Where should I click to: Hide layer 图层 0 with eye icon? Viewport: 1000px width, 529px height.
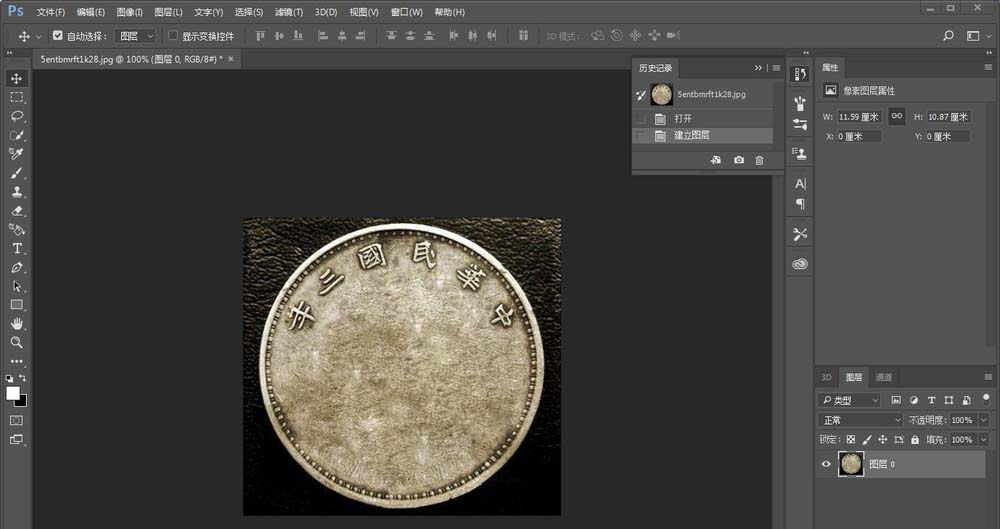826,464
